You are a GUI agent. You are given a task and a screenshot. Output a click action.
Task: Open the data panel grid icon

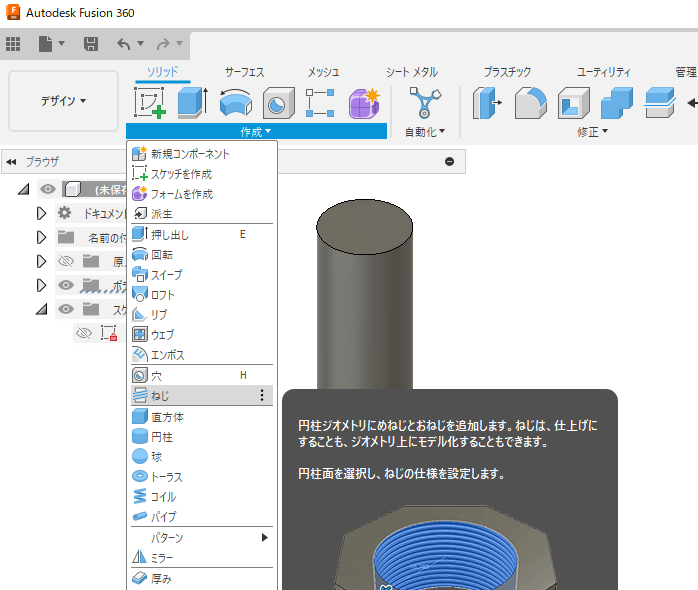13,44
